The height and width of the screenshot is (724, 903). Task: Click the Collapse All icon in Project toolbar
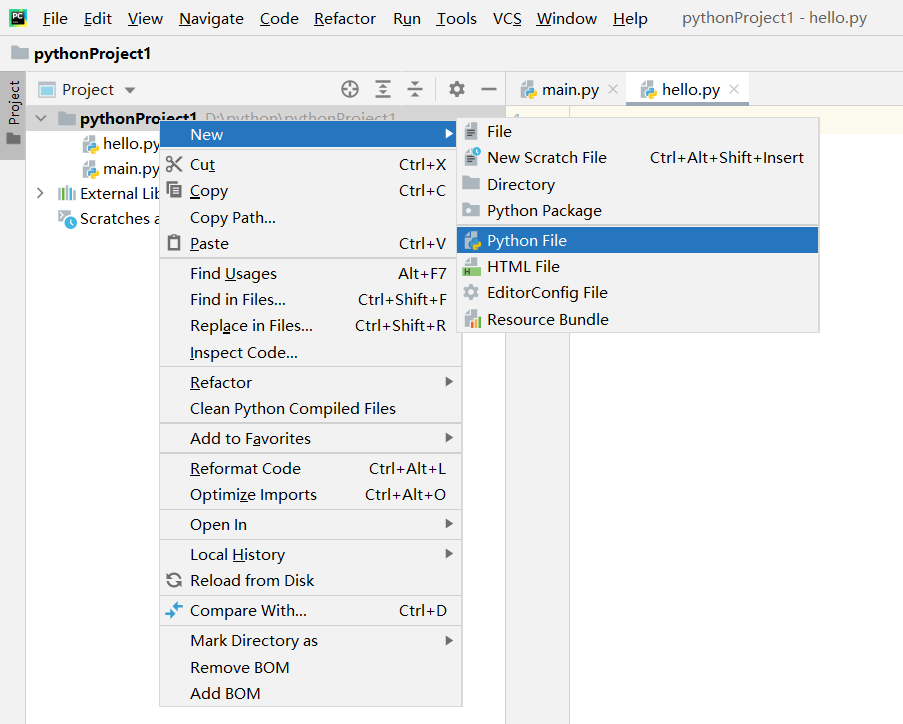415,89
